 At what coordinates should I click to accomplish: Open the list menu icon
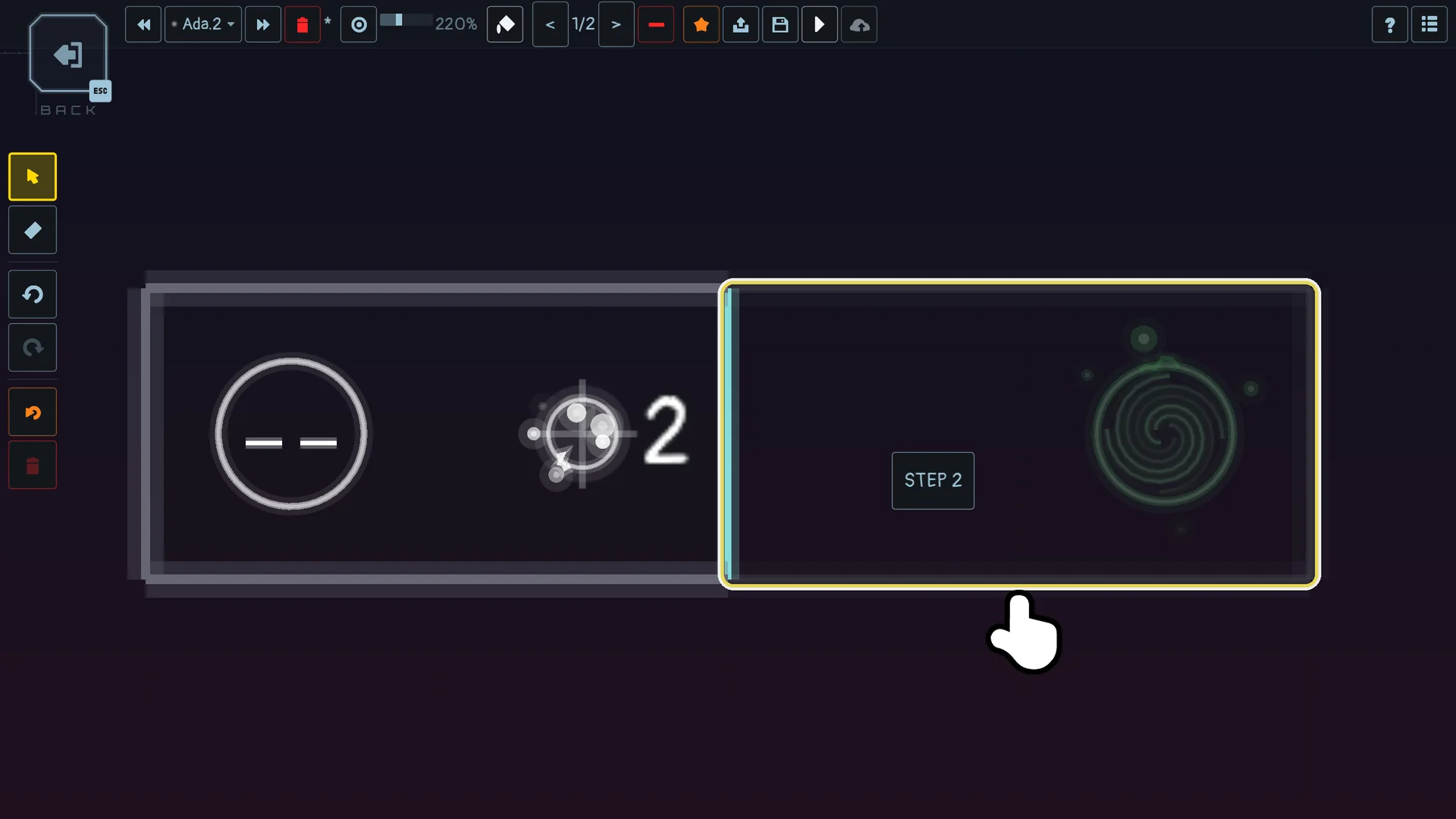1429,24
